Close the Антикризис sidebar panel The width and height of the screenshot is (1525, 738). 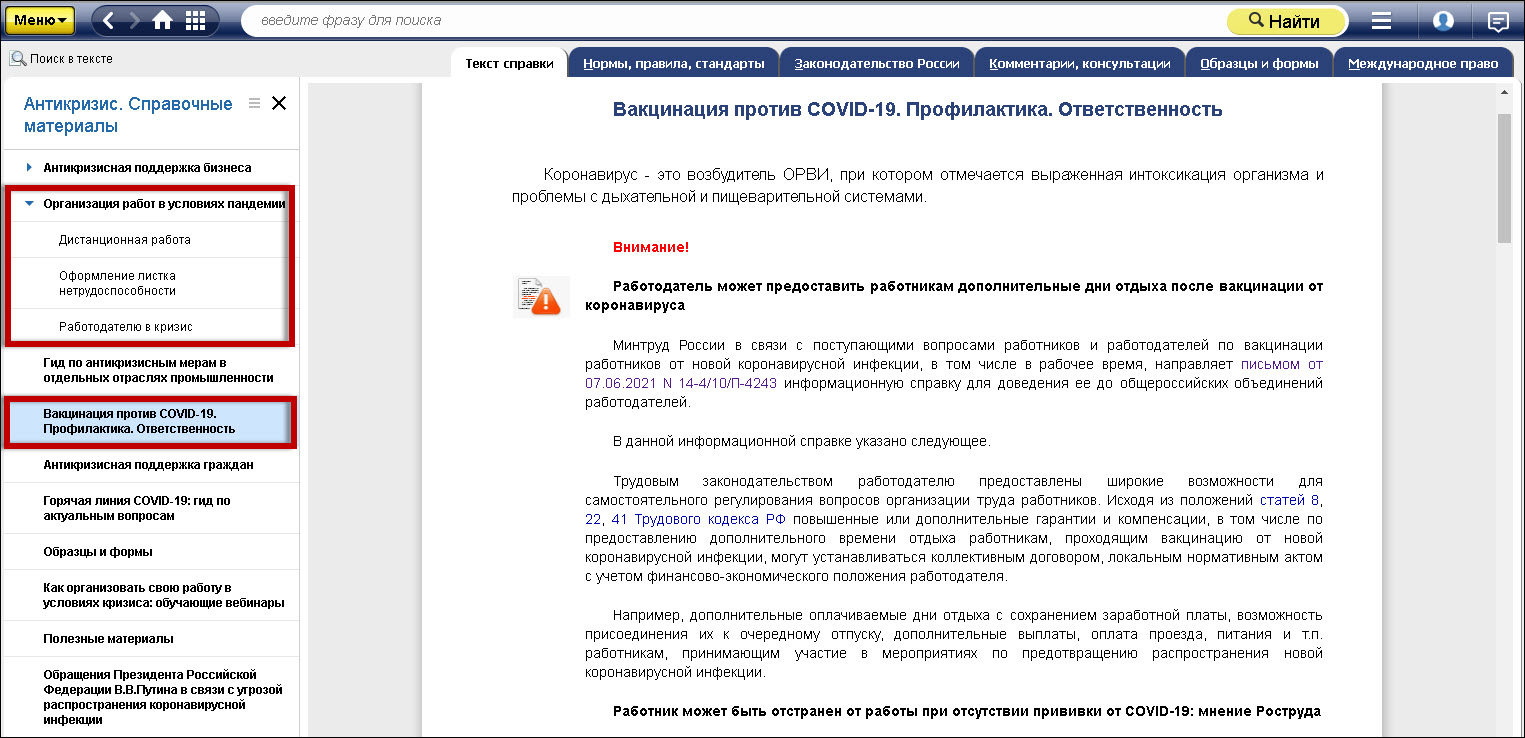pos(279,103)
